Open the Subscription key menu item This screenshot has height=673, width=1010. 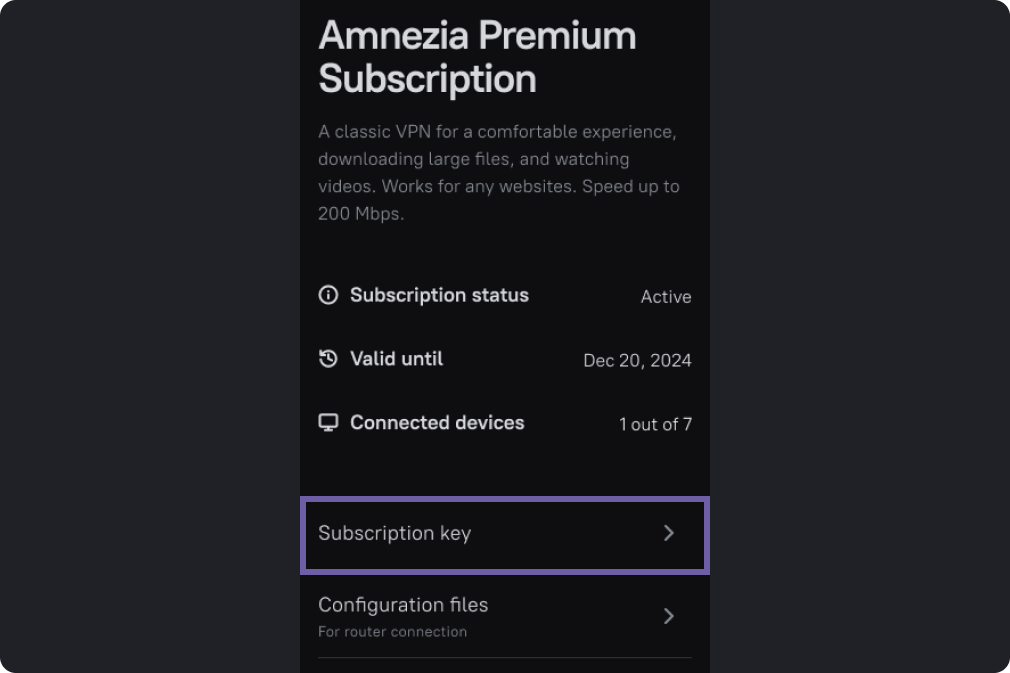click(x=505, y=535)
